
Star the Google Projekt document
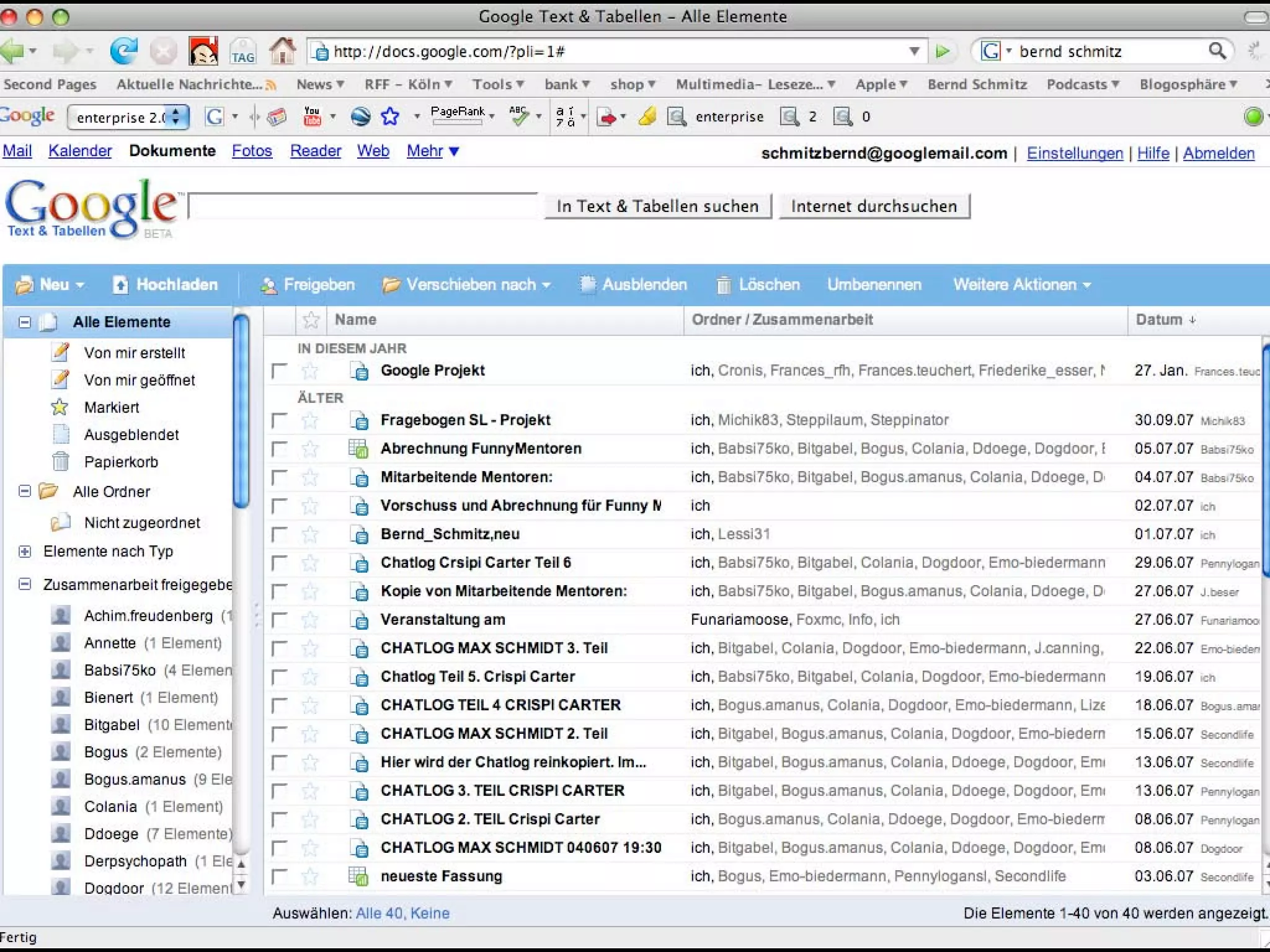click(310, 371)
